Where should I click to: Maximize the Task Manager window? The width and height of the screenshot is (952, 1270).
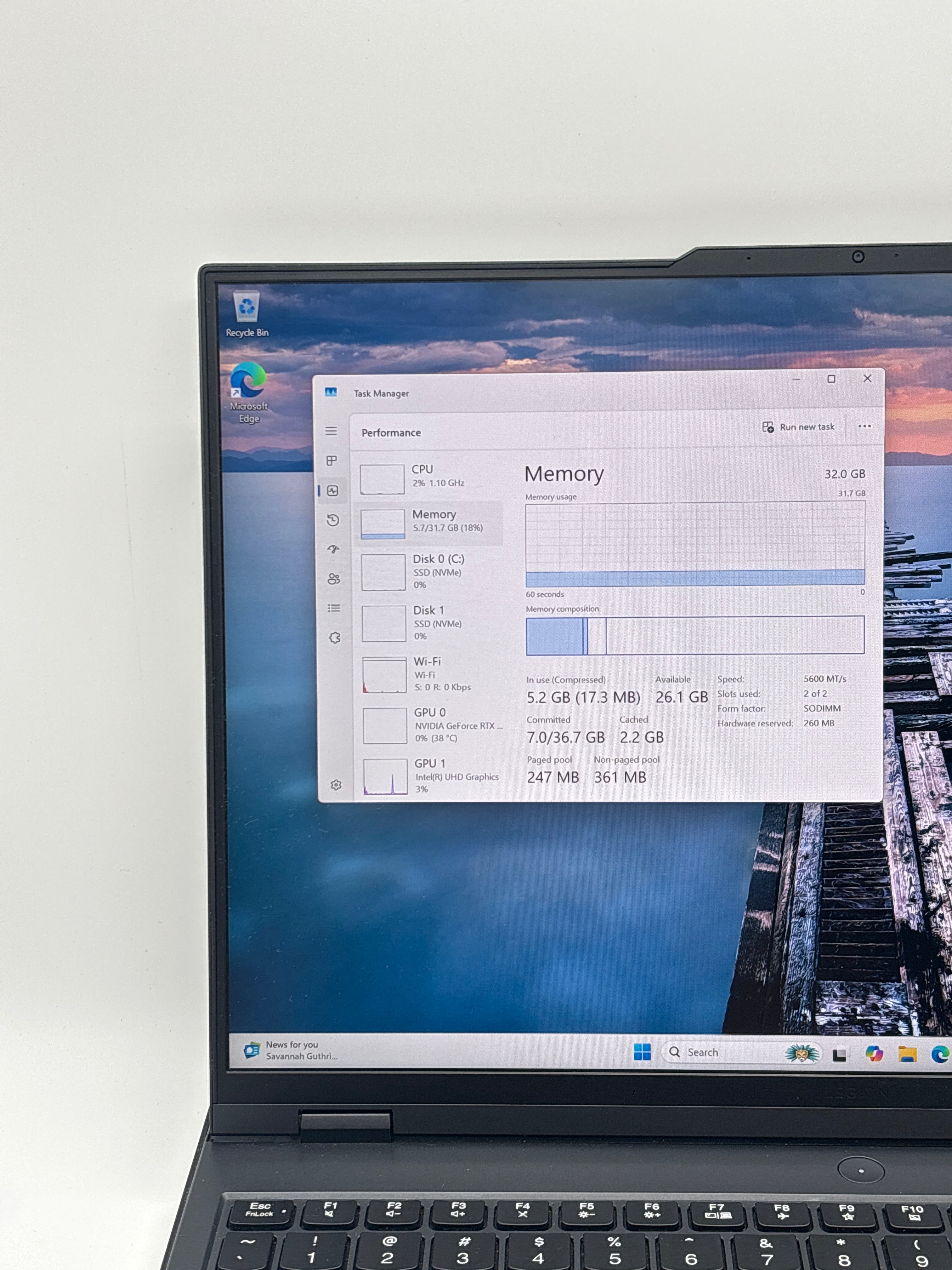831,379
